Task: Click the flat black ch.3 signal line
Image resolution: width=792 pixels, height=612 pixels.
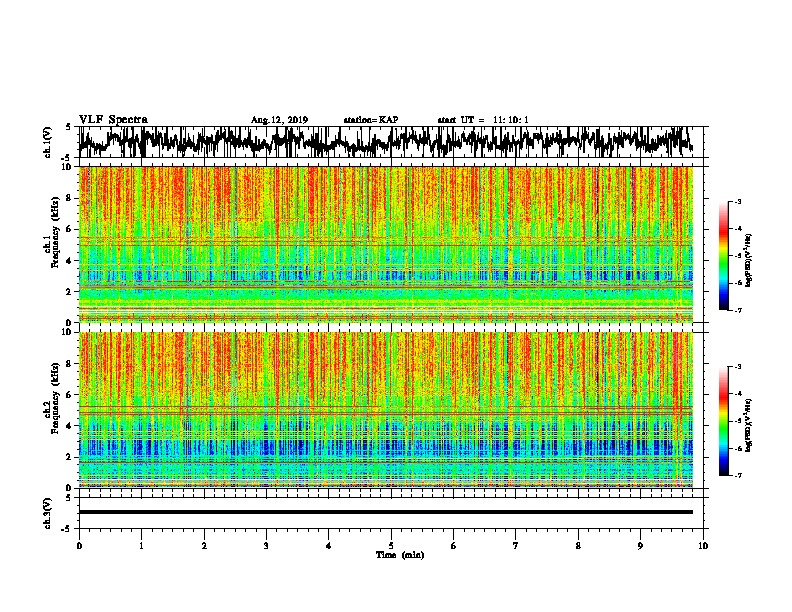Action: pyautogui.click(x=385, y=512)
